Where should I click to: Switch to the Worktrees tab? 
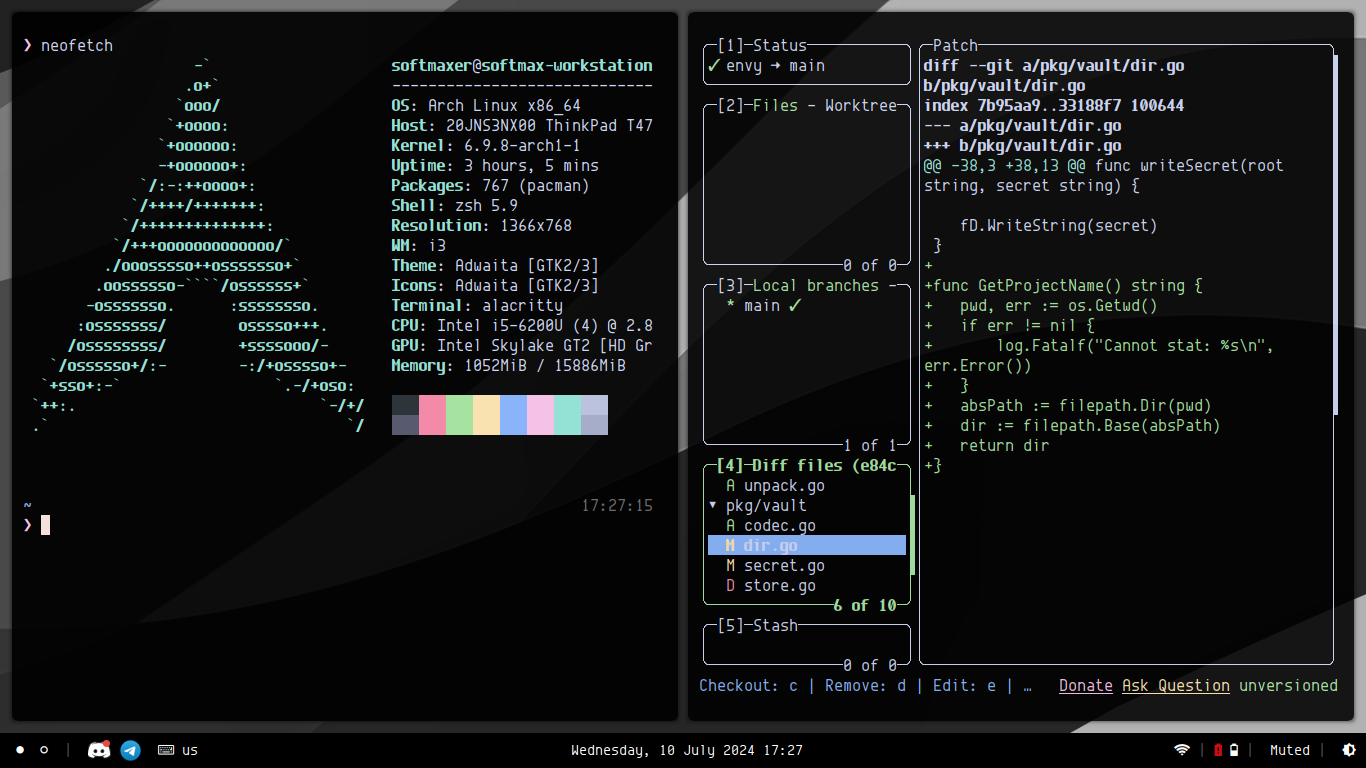click(861, 106)
